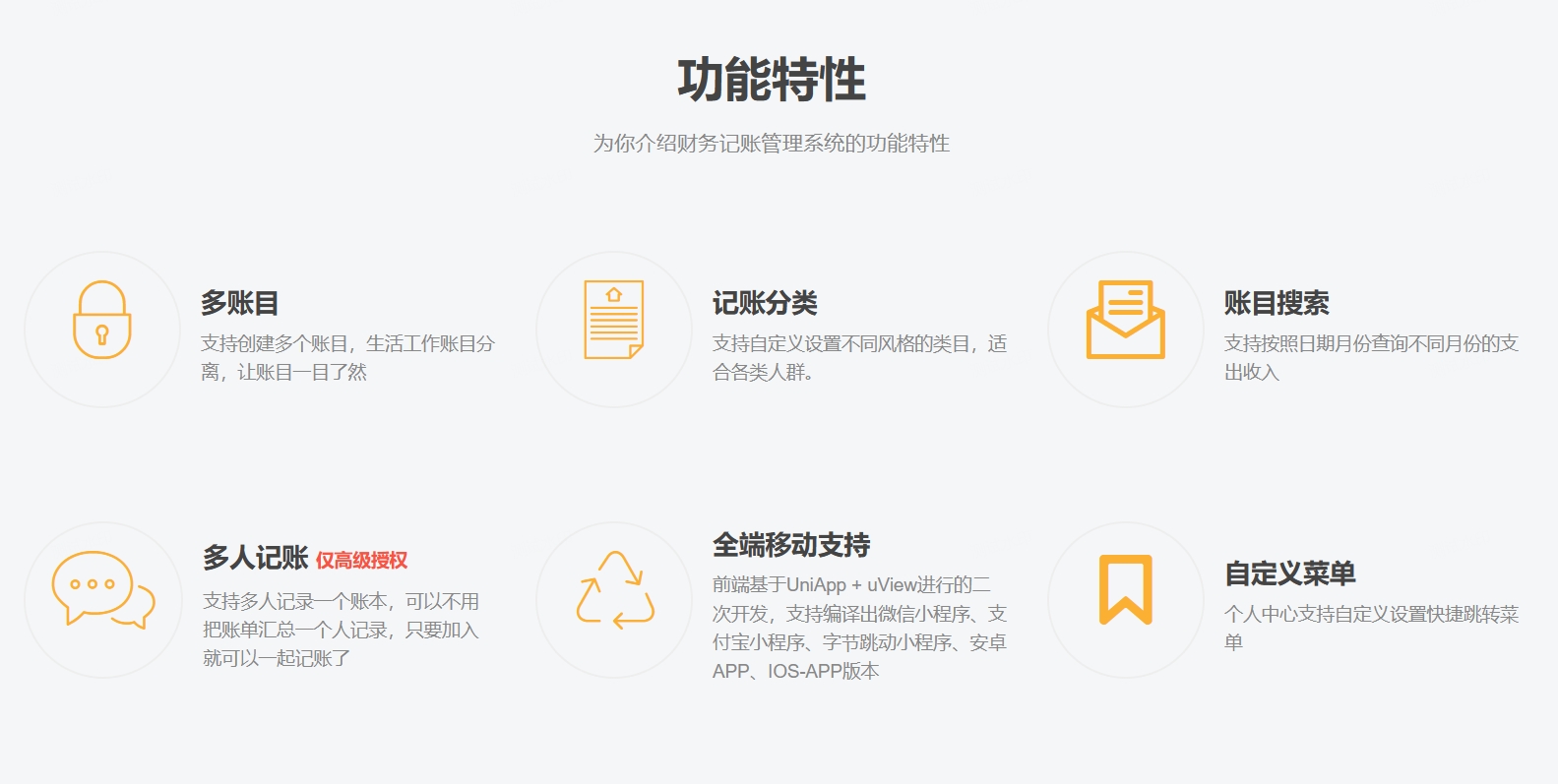Click the 自定义菜单 feature title
This screenshot has width=1558, height=784.
coord(1290,573)
